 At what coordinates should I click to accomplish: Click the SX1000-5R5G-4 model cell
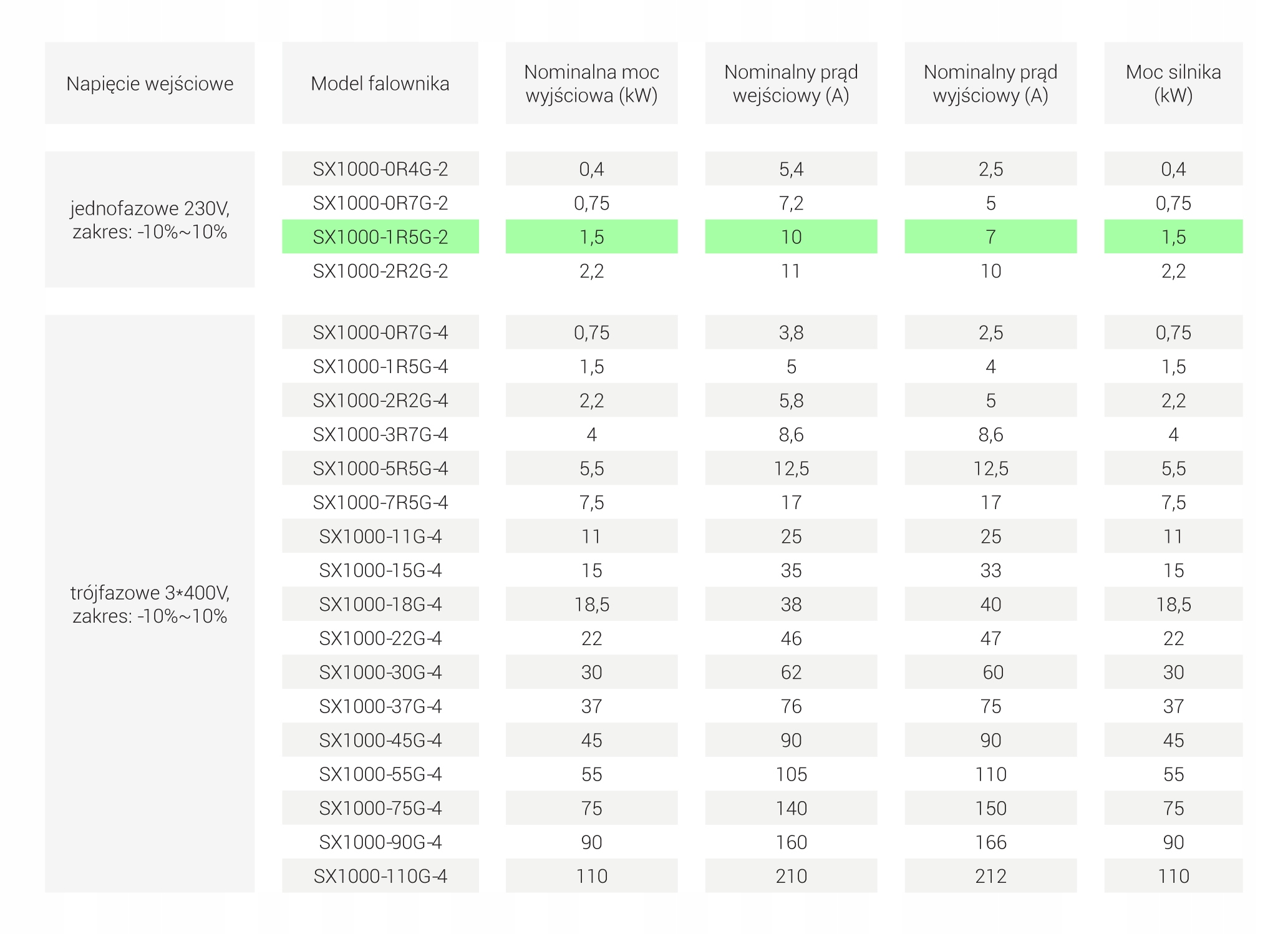pos(380,469)
